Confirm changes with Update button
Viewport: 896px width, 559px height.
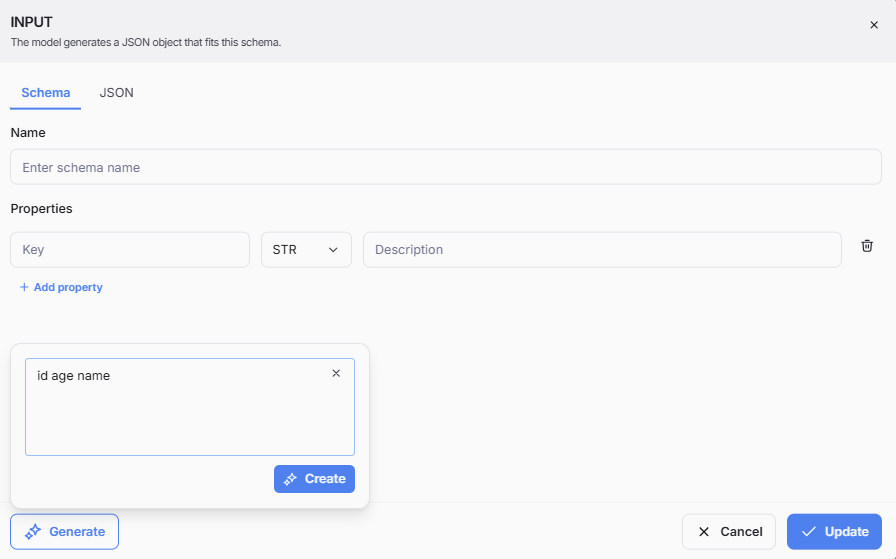(834, 532)
